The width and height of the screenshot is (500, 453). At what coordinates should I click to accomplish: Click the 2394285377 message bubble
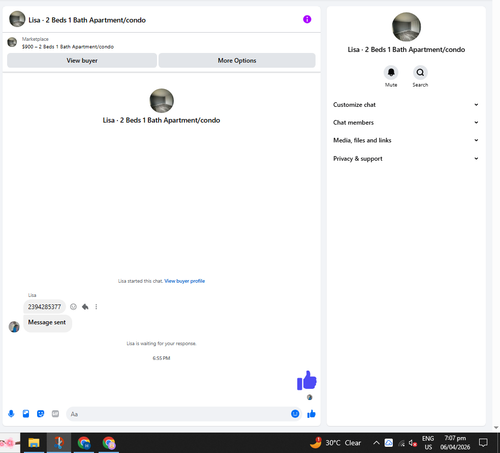coord(44,307)
